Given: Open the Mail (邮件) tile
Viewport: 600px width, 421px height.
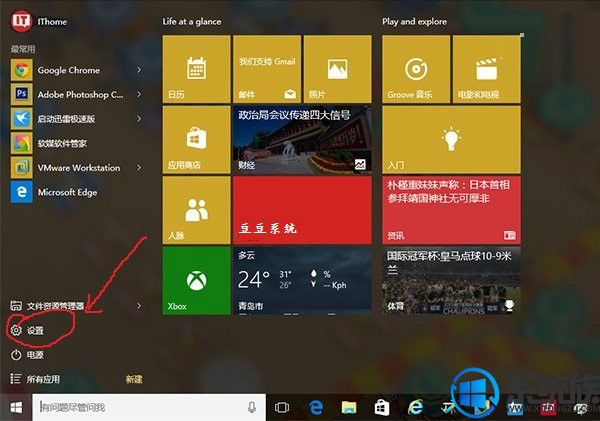Looking at the screenshot, I should pyautogui.click(x=267, y=69).
